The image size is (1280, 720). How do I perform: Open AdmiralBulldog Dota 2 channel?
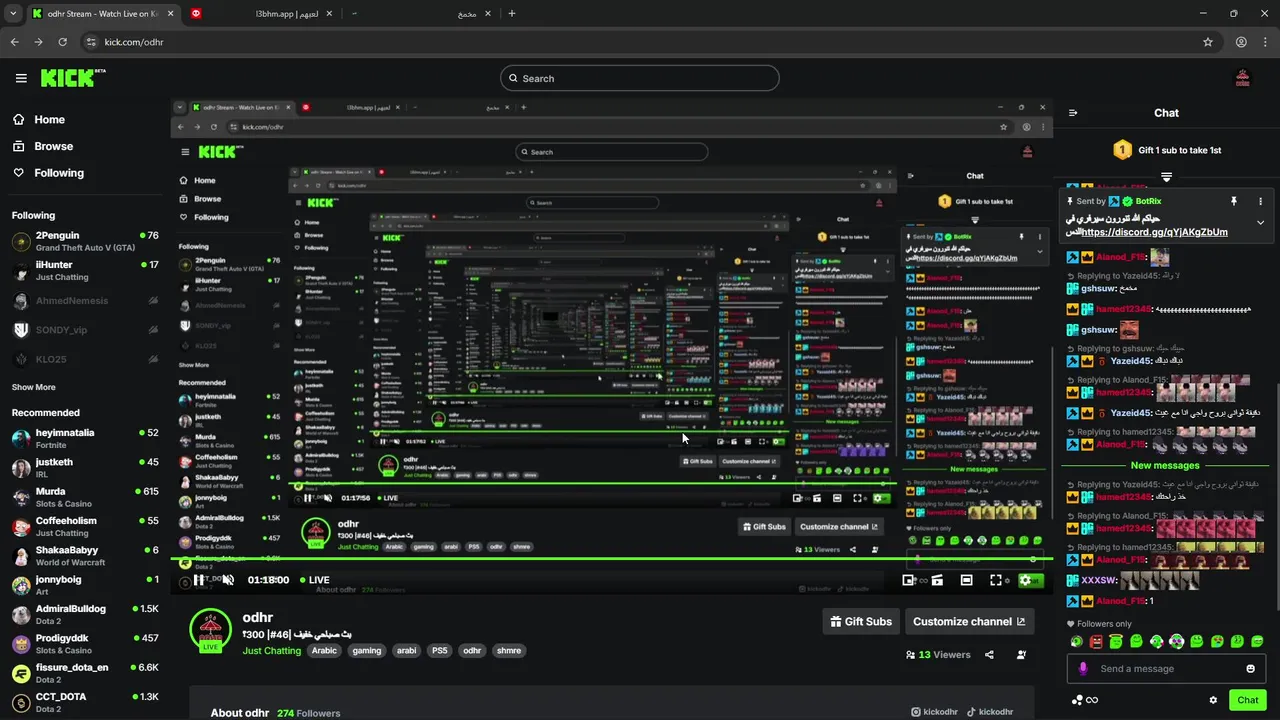pyautogui.click(x=85, y=614)
